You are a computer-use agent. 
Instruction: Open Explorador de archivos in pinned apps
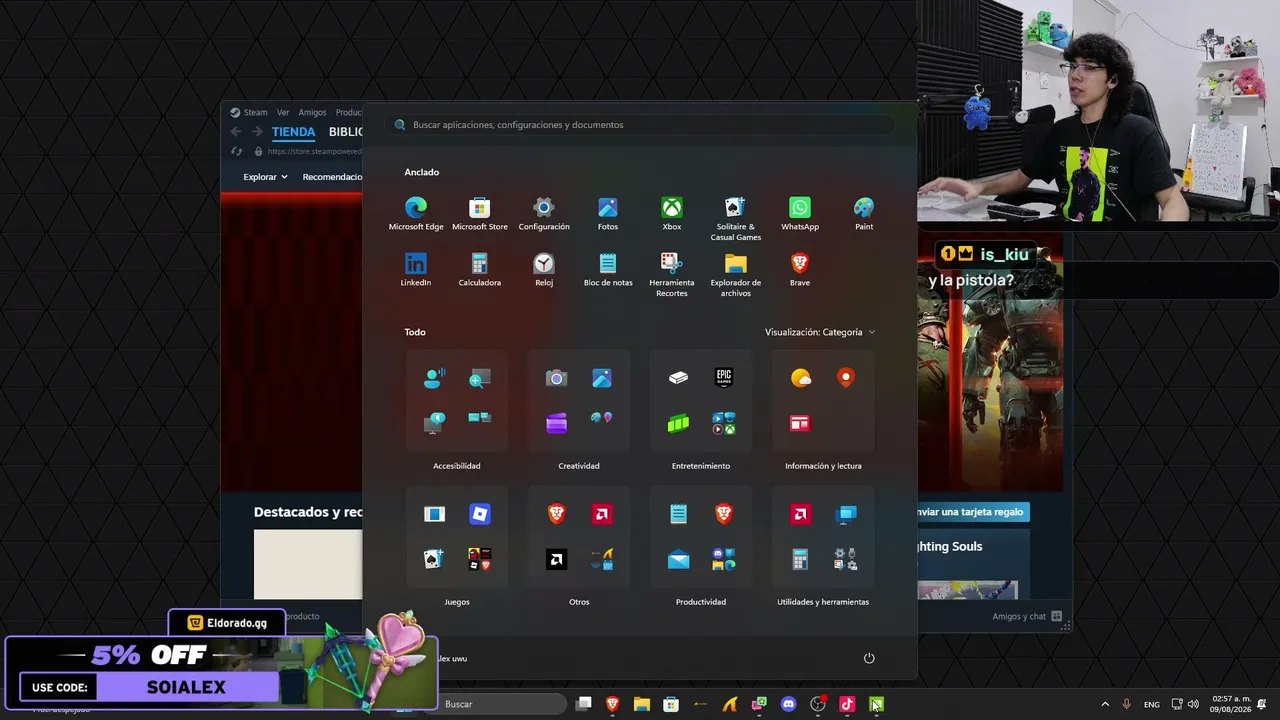(736, 275)
